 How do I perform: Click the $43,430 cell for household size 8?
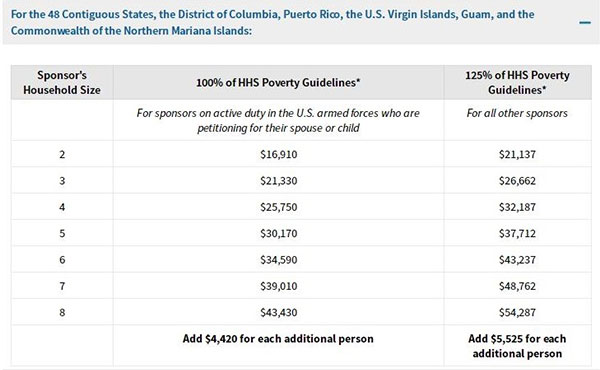[x=279, y=313]
